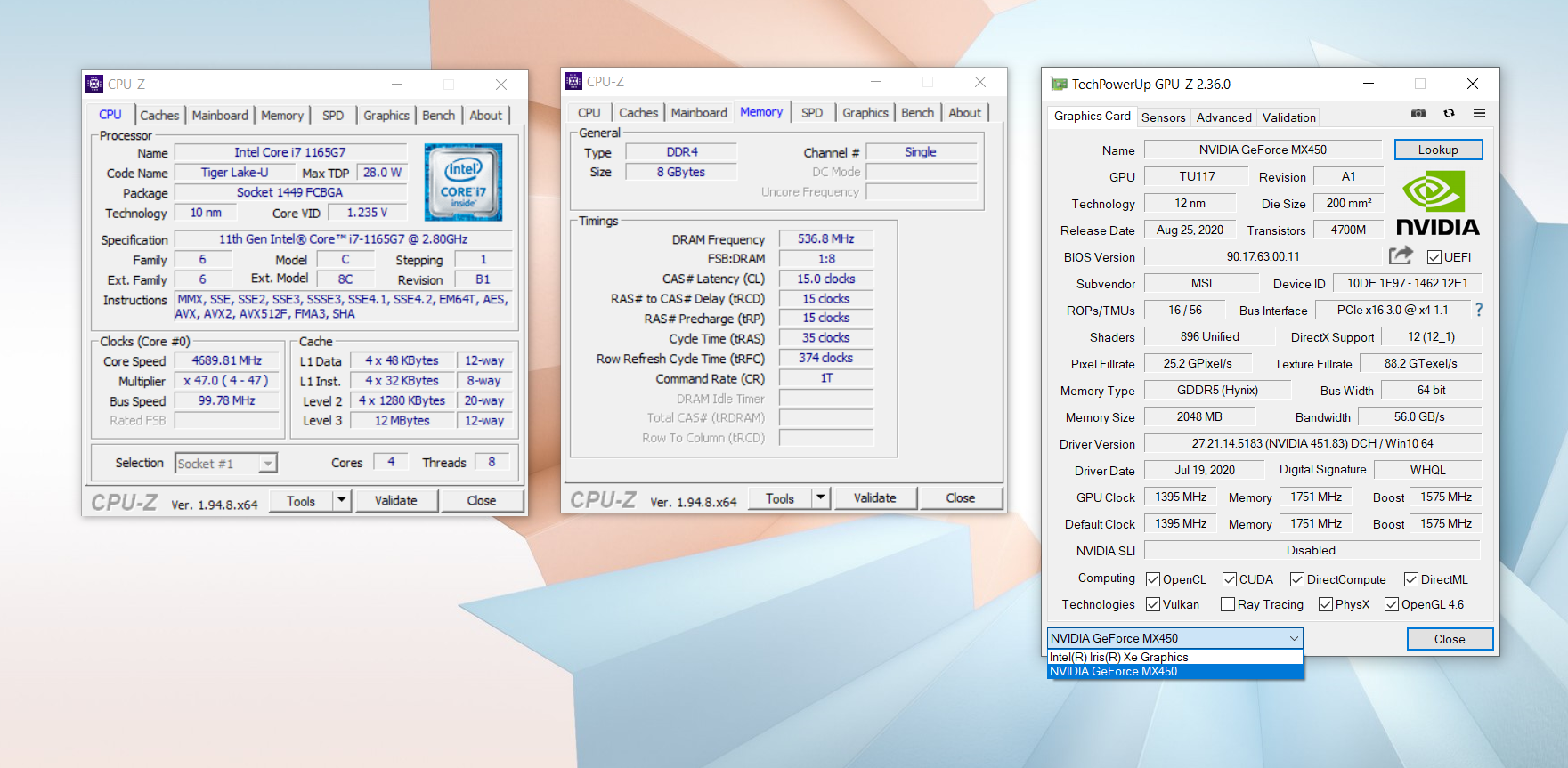Viewport: 1568px width, 768px height.
Task: Open SPD tab in left CPU-Z window
Action: [333, 116]
